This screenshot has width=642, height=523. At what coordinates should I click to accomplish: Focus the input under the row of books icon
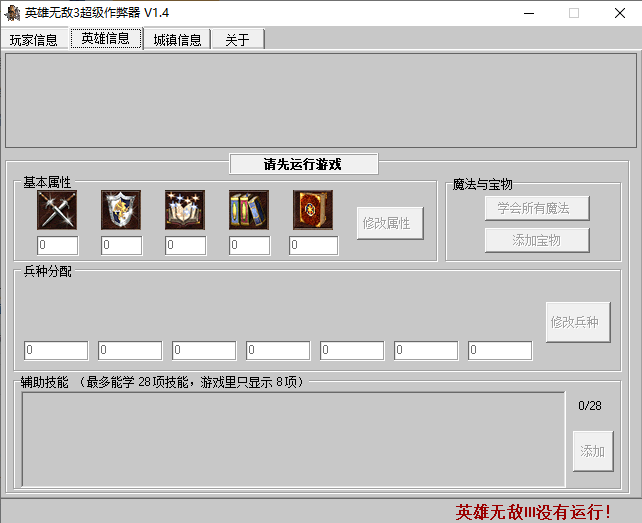(249, 245)
